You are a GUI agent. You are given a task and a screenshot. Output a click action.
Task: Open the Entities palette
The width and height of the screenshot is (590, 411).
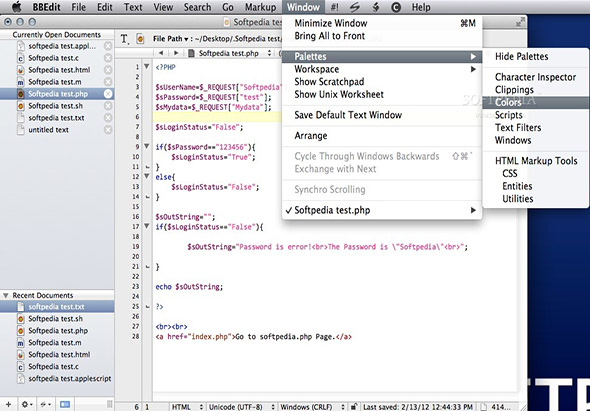[535, 186]
